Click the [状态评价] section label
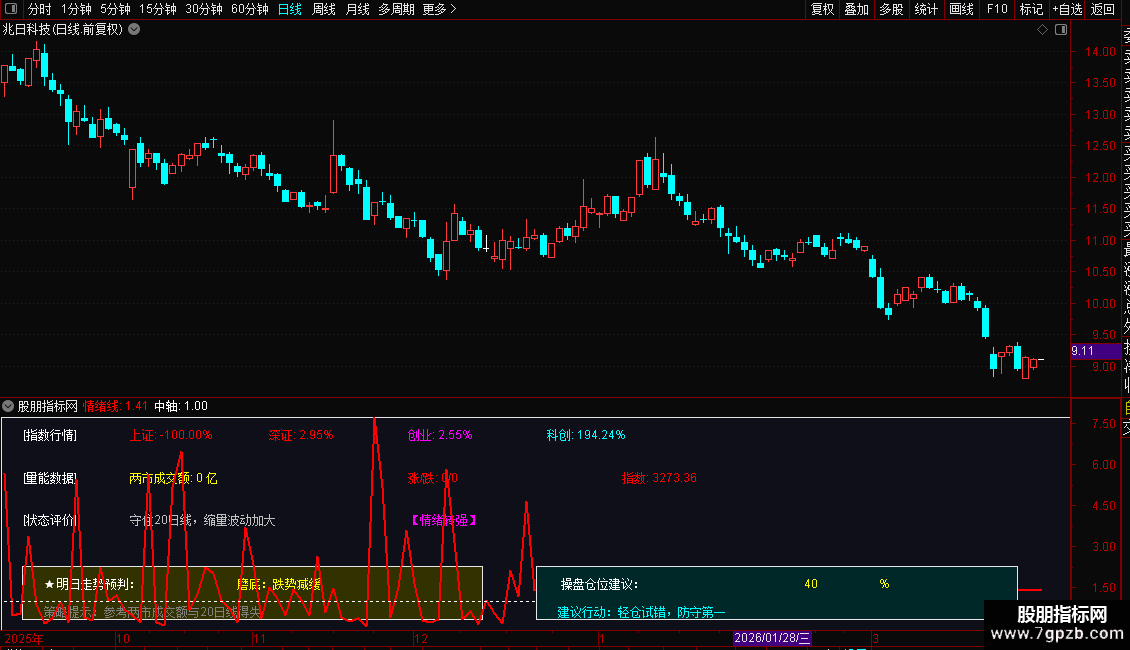Viewport: 1130px width, 650px height. (x=50, y=520)
